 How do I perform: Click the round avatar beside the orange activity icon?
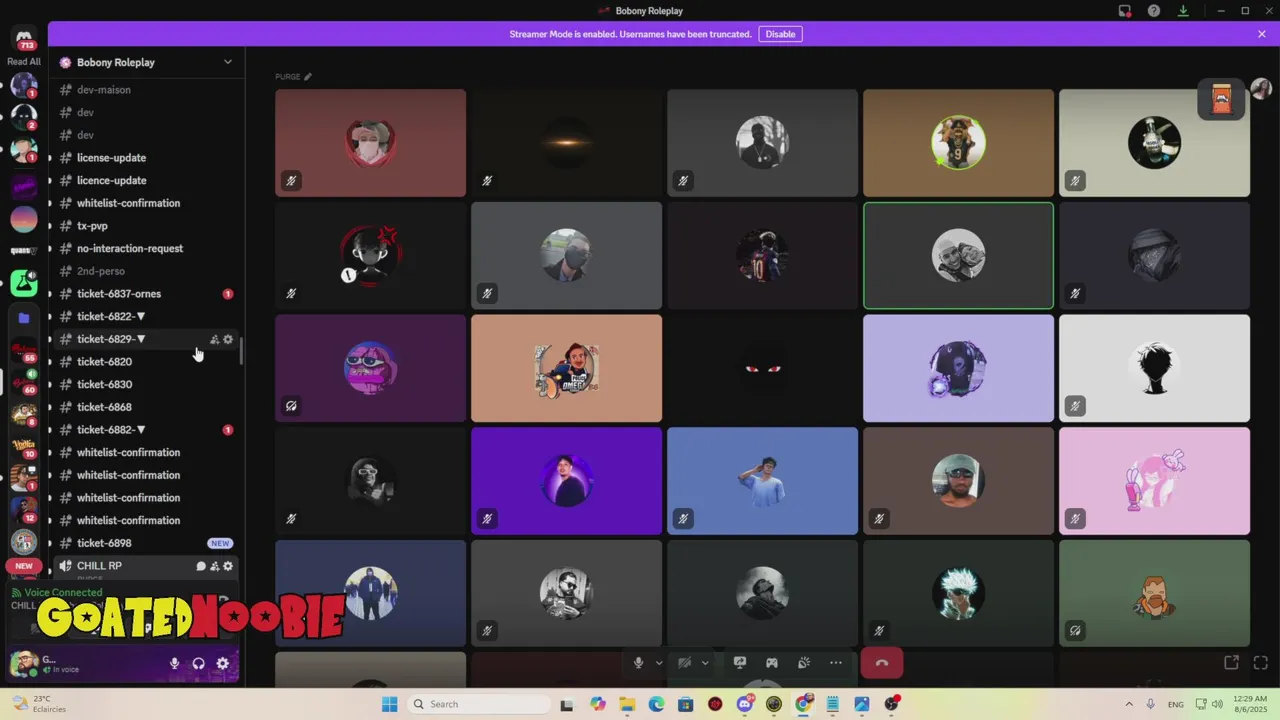tap(1261, 91)
